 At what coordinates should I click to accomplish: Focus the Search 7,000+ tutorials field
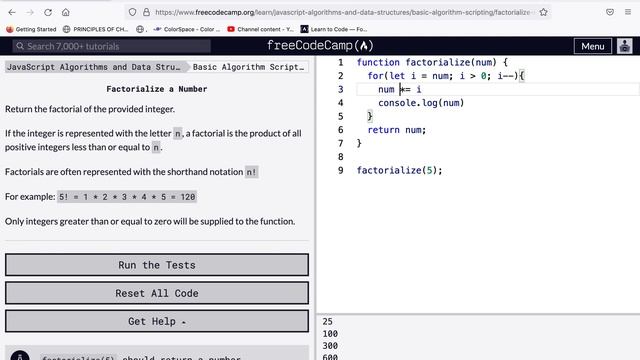coord(111,46)
